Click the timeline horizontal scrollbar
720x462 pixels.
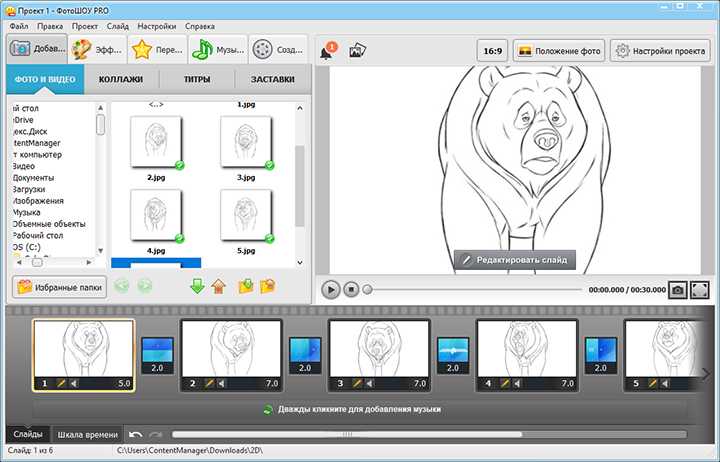click(x=347, y=434)
